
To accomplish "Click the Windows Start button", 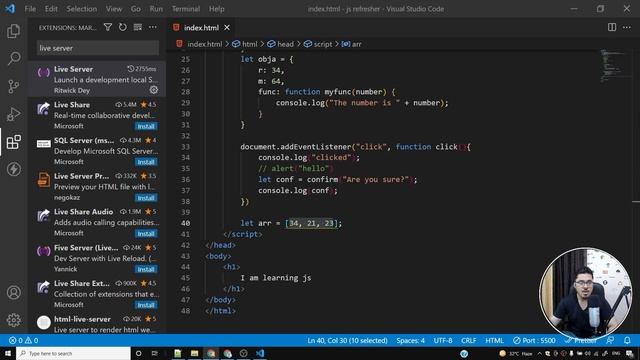I will [x=7, y=353].
